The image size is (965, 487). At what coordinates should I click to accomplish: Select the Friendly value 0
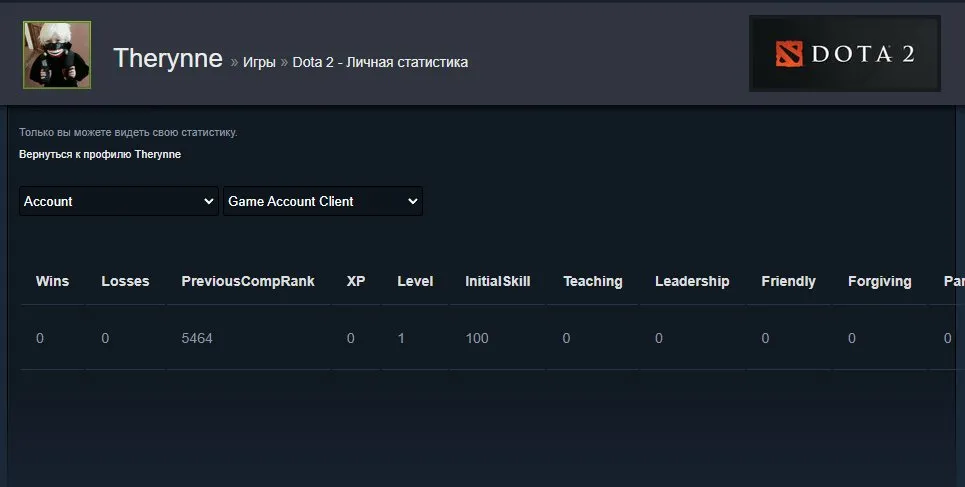tap(766, 338)
